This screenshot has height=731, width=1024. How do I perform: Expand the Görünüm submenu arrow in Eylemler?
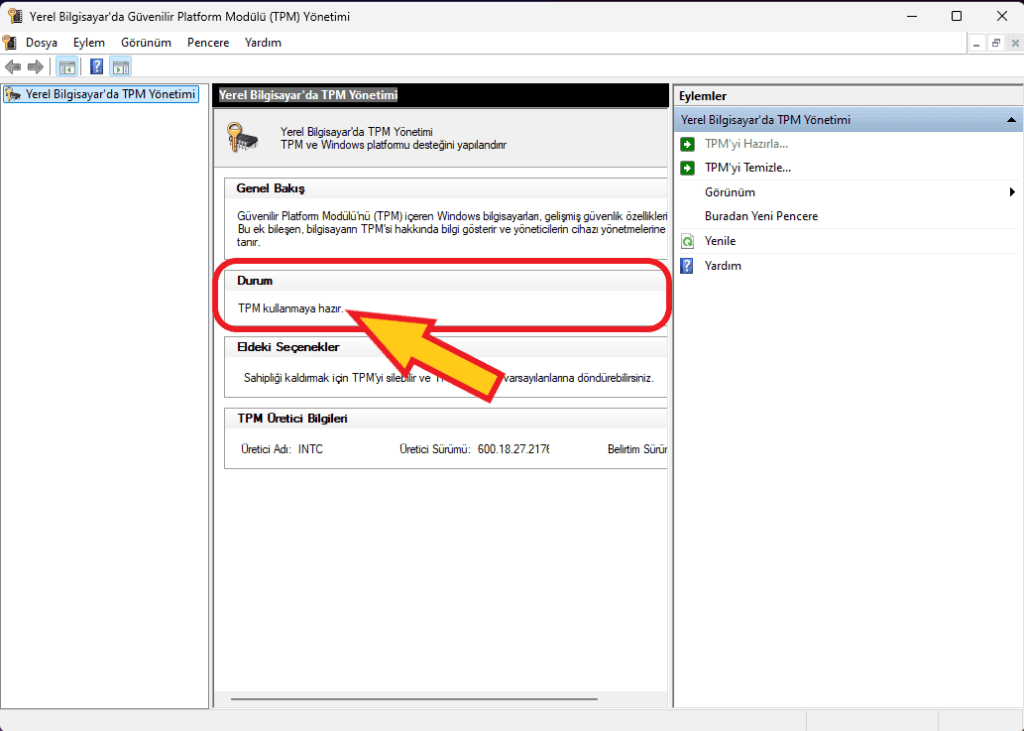tap(1012, 192)
